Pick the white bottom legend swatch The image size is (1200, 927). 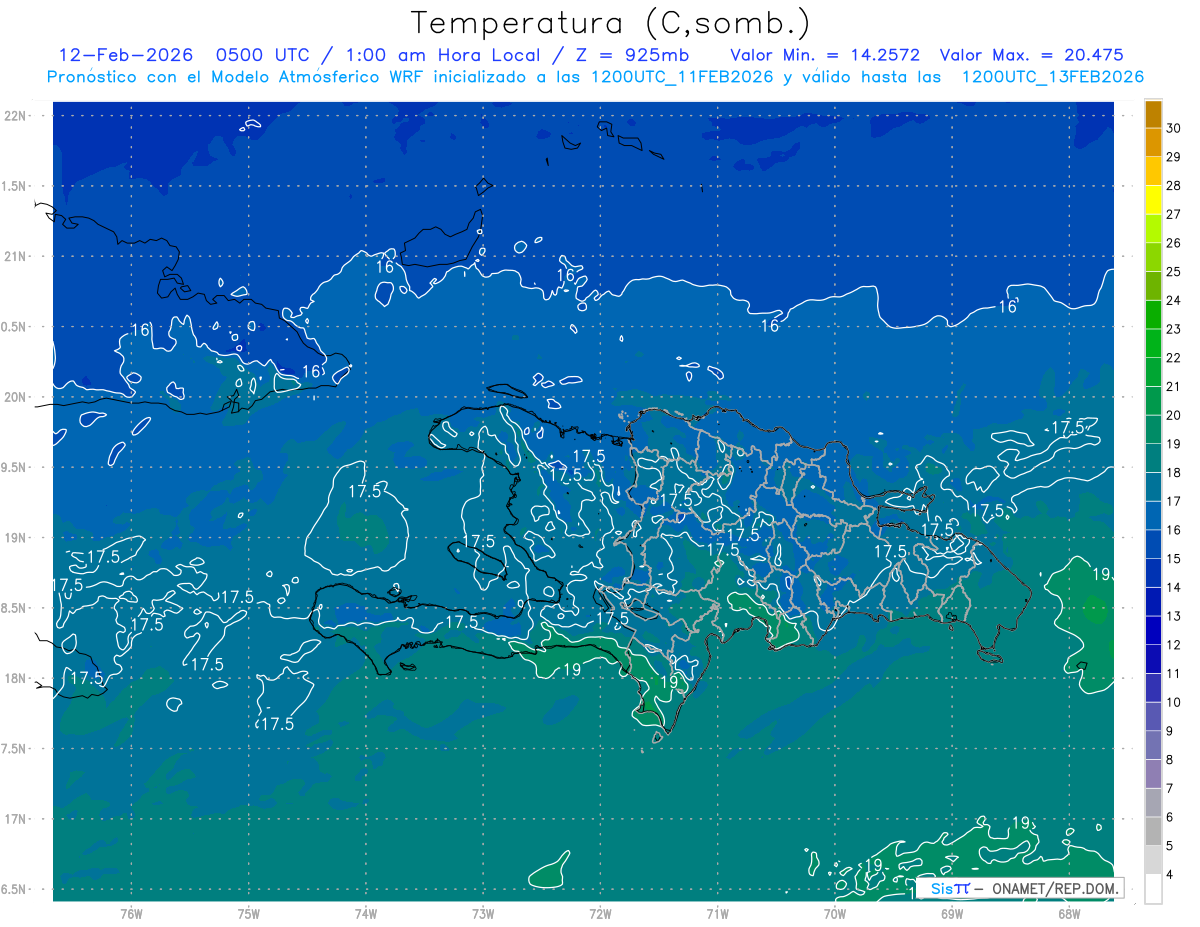click(1153, 889)
